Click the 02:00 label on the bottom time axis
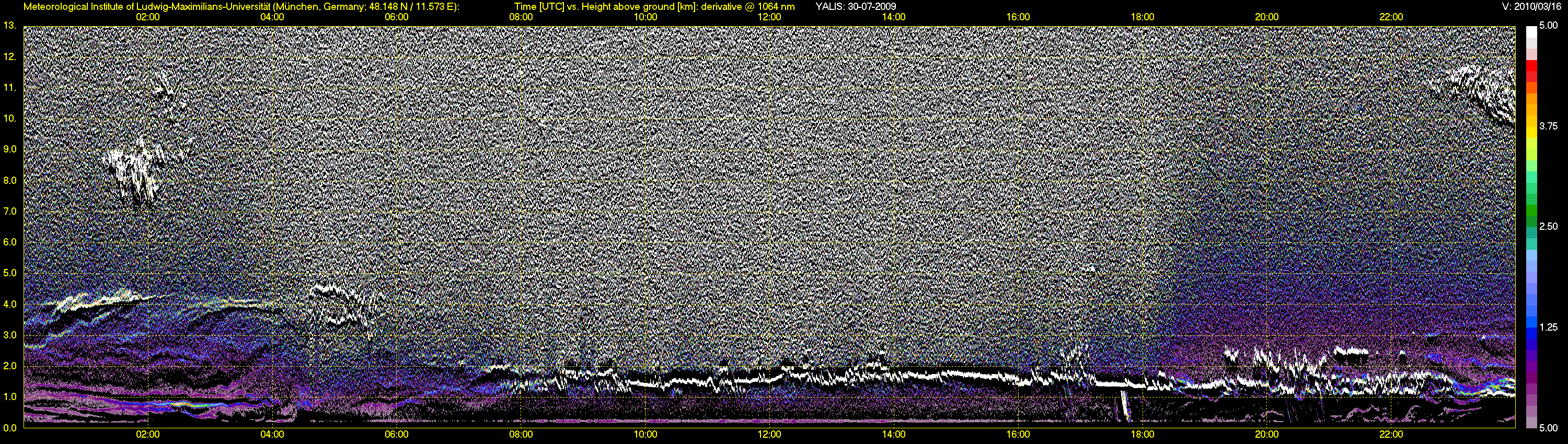 click(148, 434)
